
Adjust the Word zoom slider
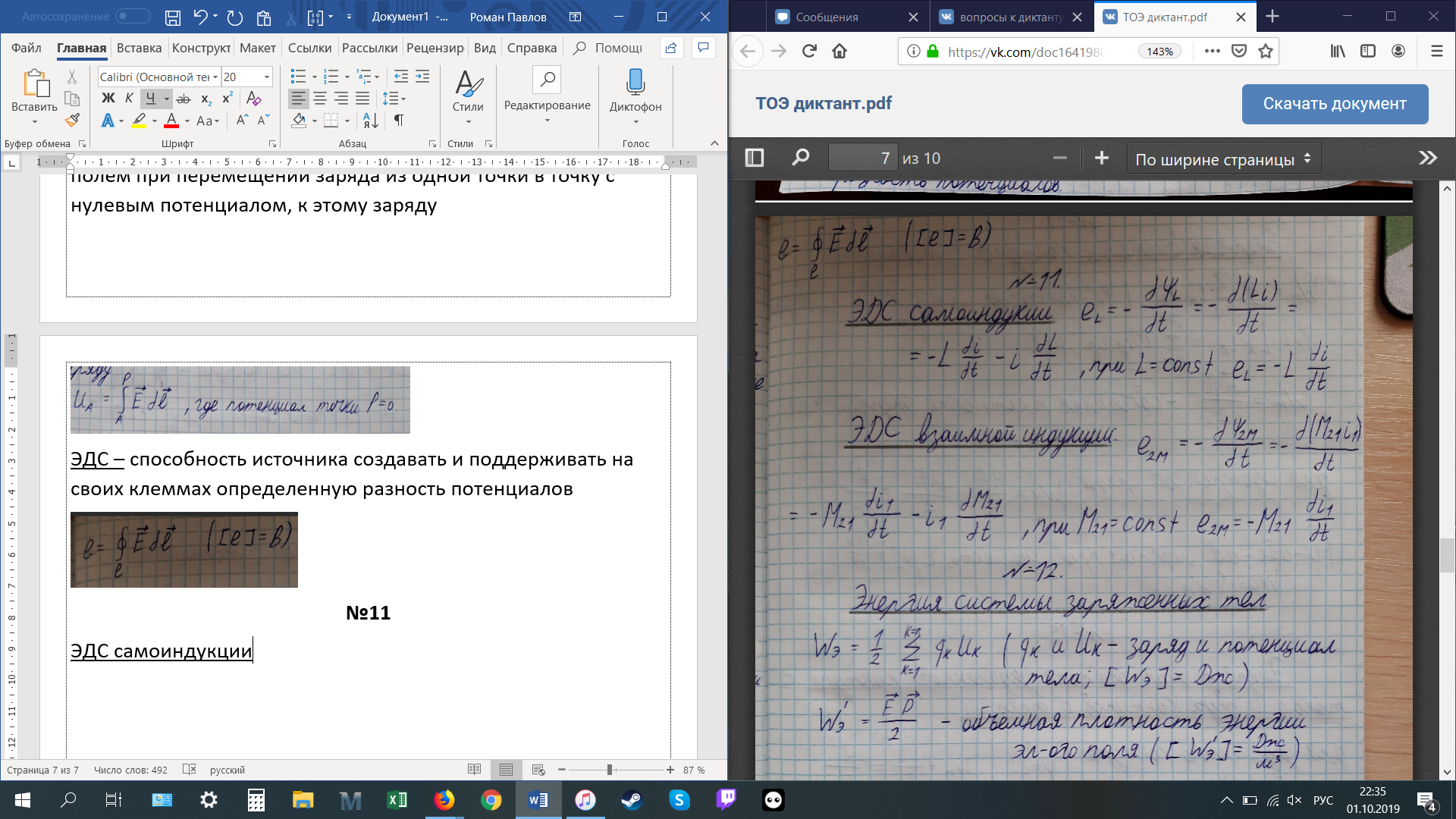[x=610, y=770]
